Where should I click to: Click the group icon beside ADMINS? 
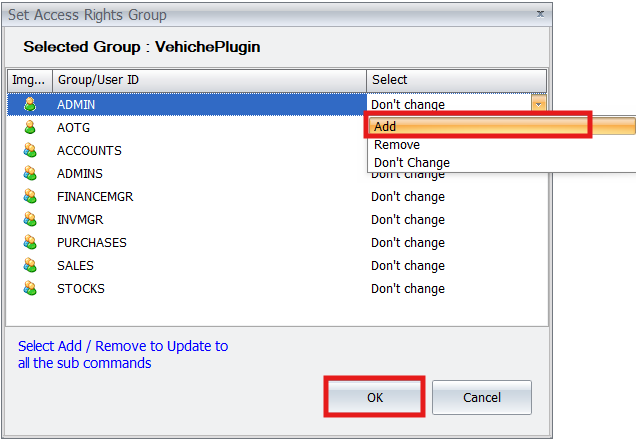[x=29, y=173]
